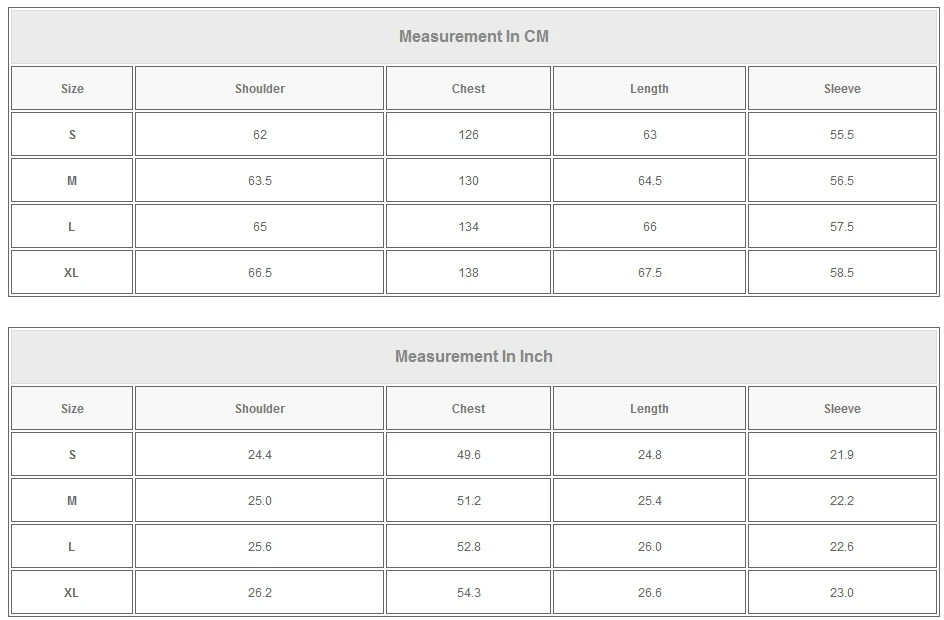
Task: Click the shoulder value 63.5 cell
Action: coord(260,181)
